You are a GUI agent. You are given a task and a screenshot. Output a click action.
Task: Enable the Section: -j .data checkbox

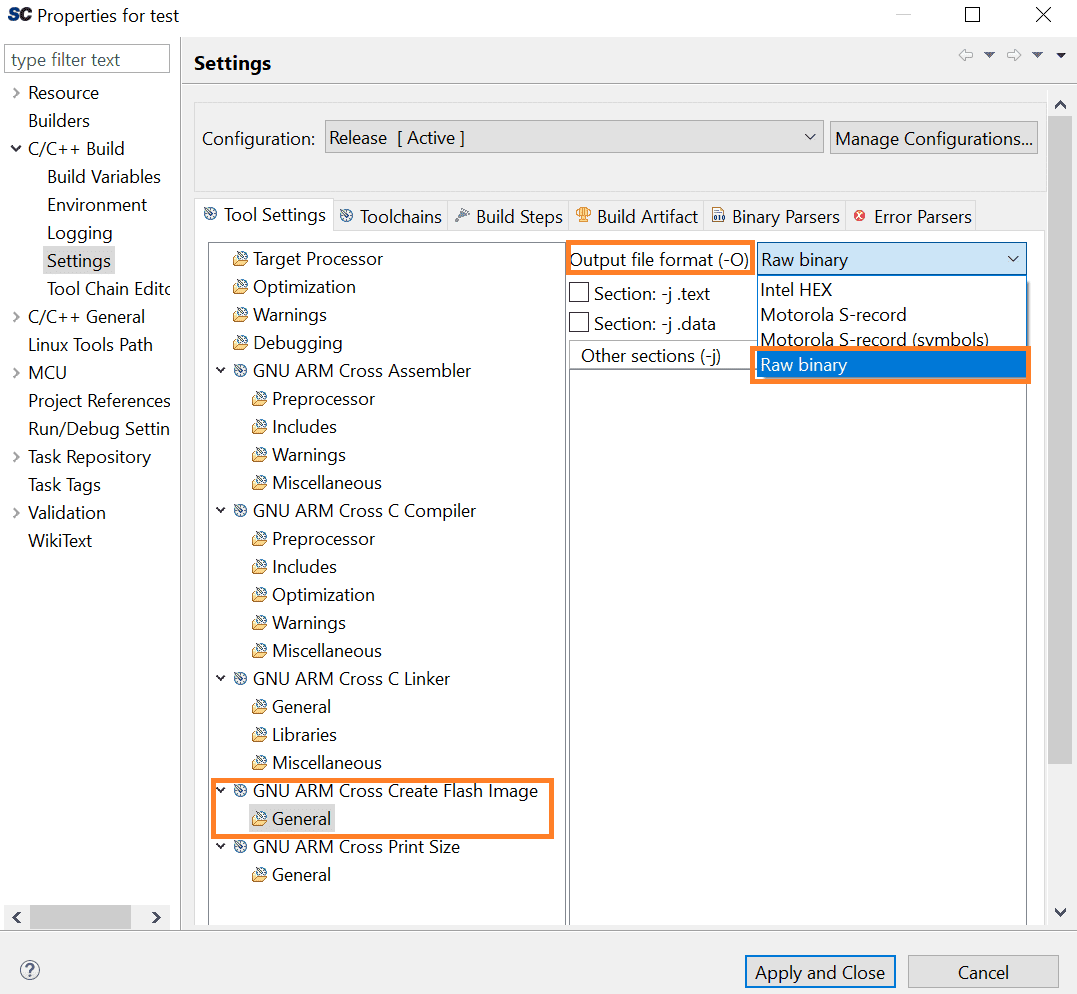pyautogui.click(x=579, y=323)
